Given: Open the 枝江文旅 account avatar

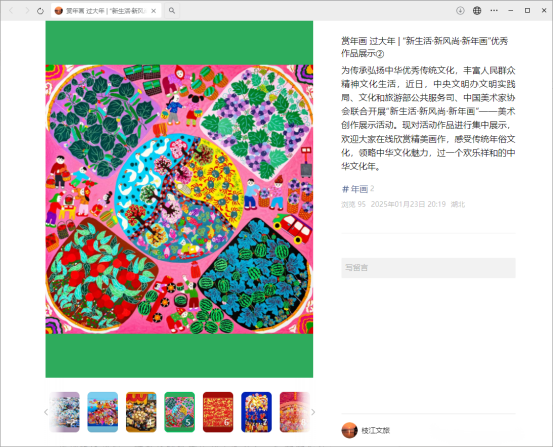Looking at the screenshot, I should pyautogui.click(x=349, y=430).
